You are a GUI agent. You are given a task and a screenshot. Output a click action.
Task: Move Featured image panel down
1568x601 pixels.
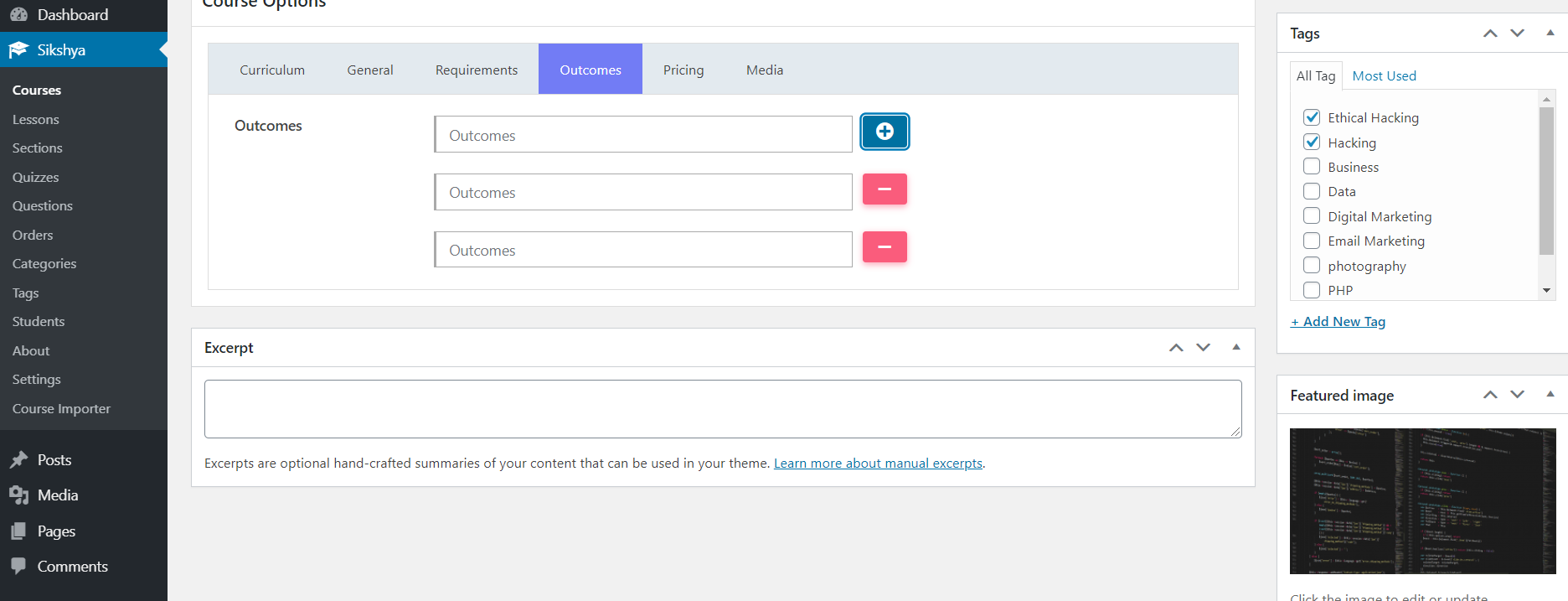1517,395
